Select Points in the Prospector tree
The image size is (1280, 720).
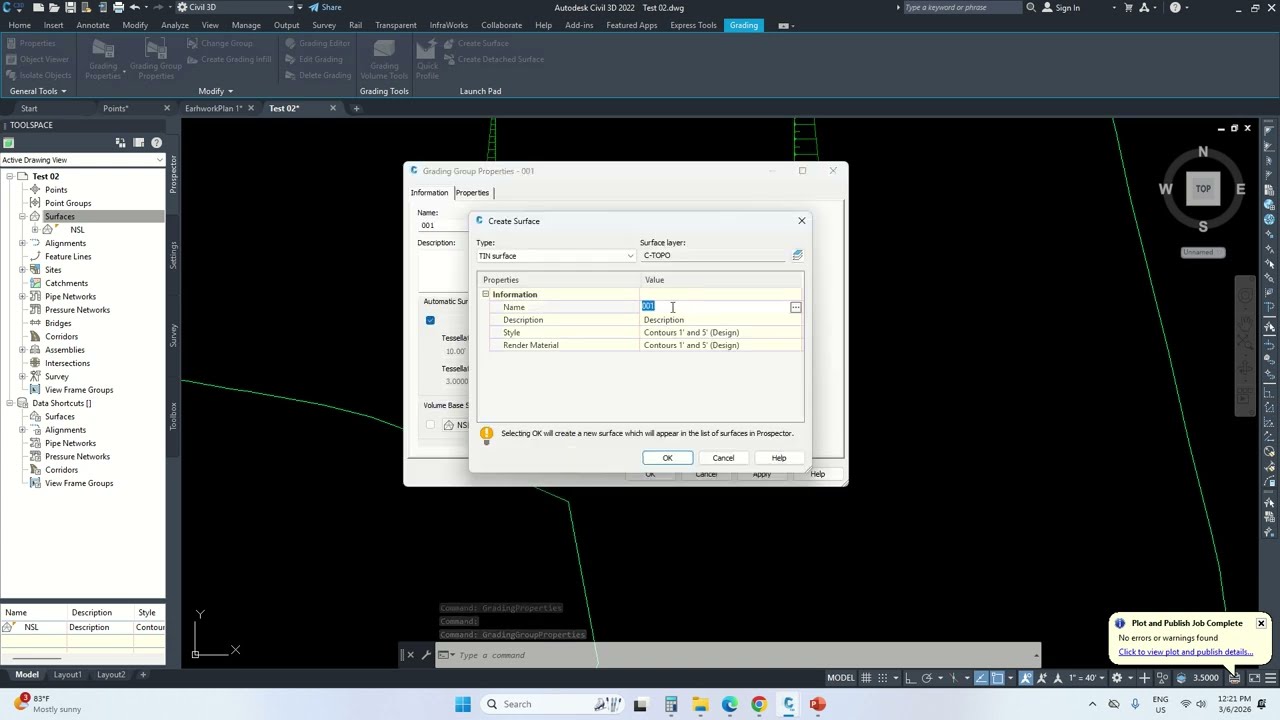[56, 190]
